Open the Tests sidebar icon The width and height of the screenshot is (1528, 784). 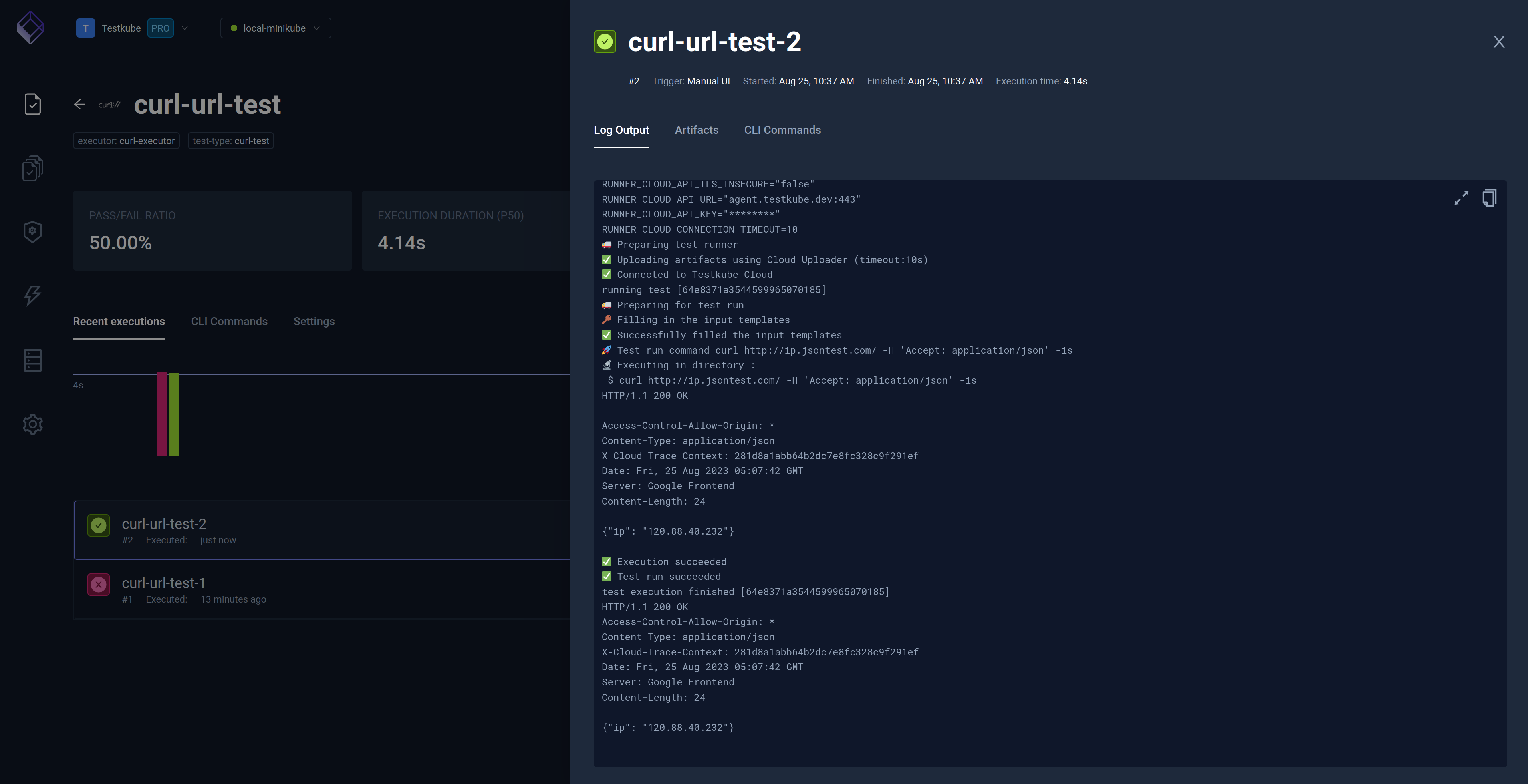pyautogui.click(x=32, y=104)
